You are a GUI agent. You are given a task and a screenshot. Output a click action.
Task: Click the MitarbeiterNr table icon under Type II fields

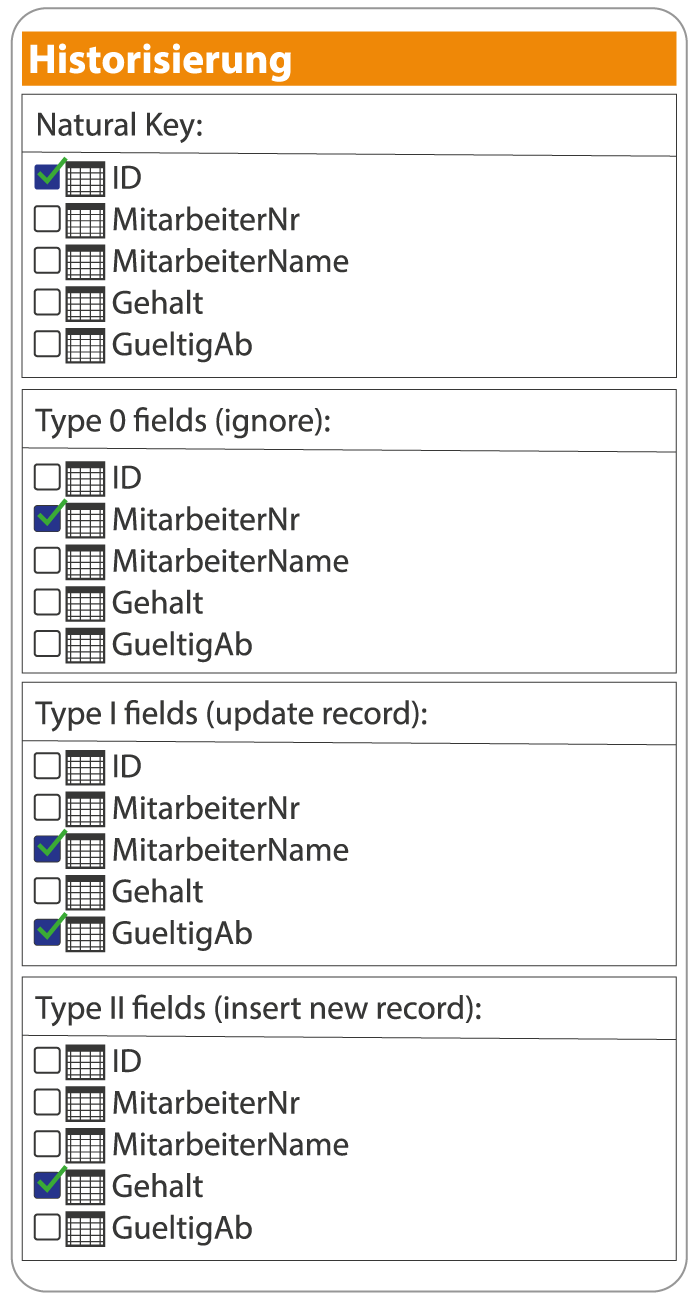click(84, 1103)
